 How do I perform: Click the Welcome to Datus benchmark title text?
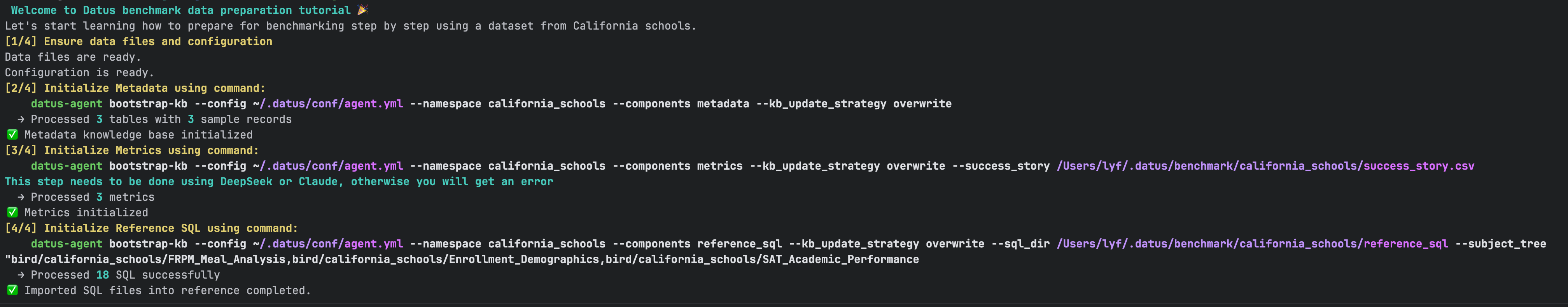pos(180,11)
